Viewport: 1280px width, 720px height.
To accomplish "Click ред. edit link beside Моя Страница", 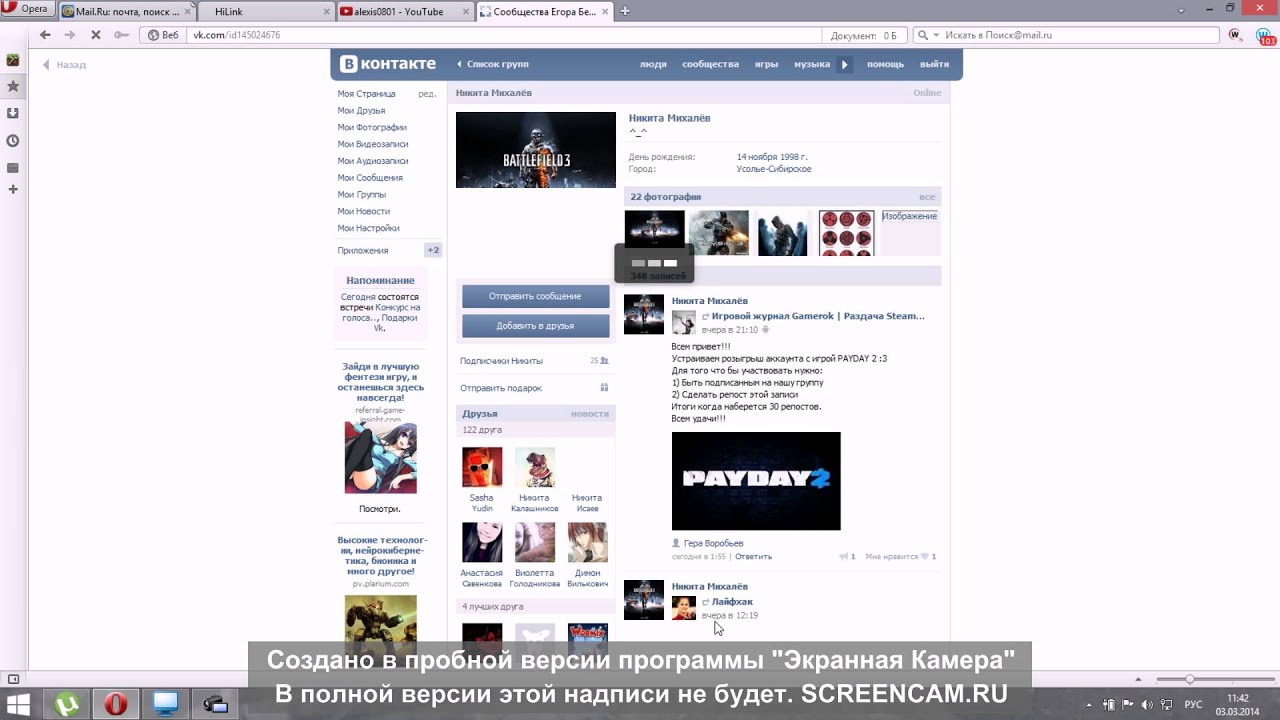I will 427,94.
